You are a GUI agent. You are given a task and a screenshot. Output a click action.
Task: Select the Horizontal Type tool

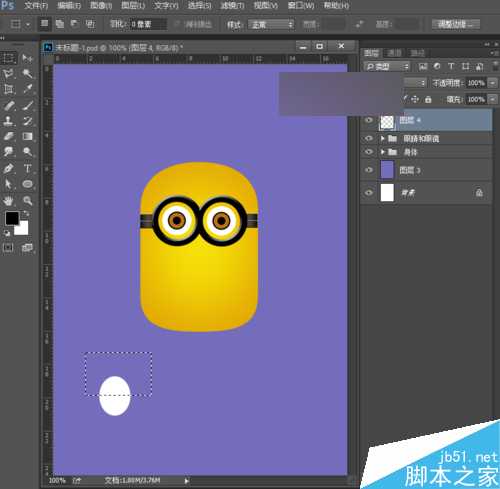(x=28, y=168)
